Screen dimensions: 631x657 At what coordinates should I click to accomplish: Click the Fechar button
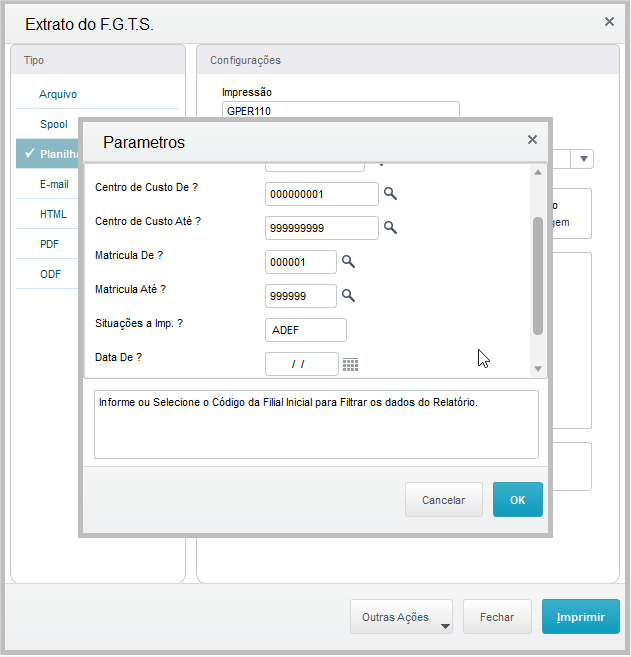pyautogui.click(x=497, y=617)
